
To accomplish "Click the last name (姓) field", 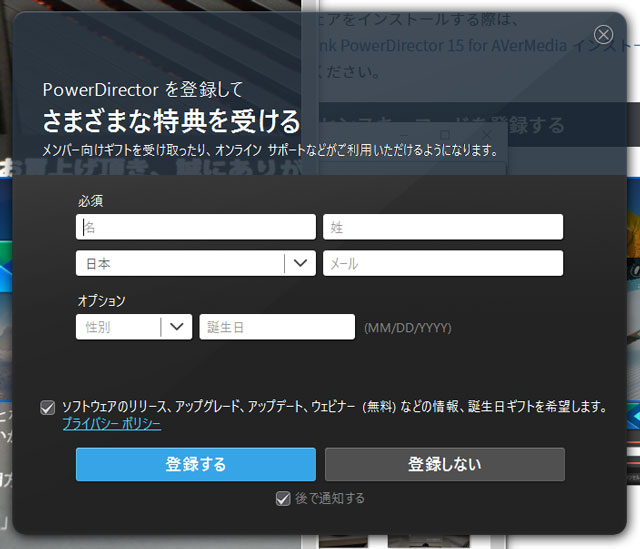I will [x=443, y=227].
